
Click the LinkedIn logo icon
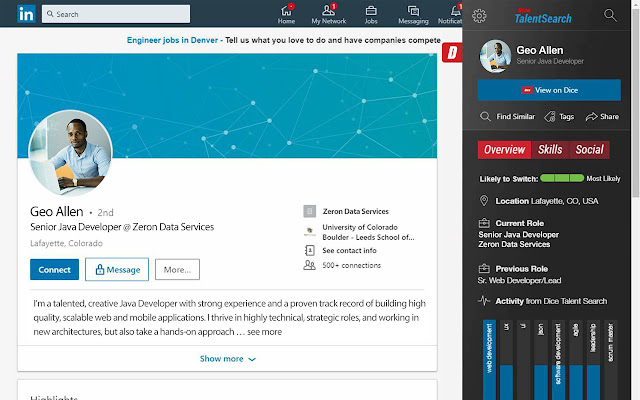click(x=27, y=14)
